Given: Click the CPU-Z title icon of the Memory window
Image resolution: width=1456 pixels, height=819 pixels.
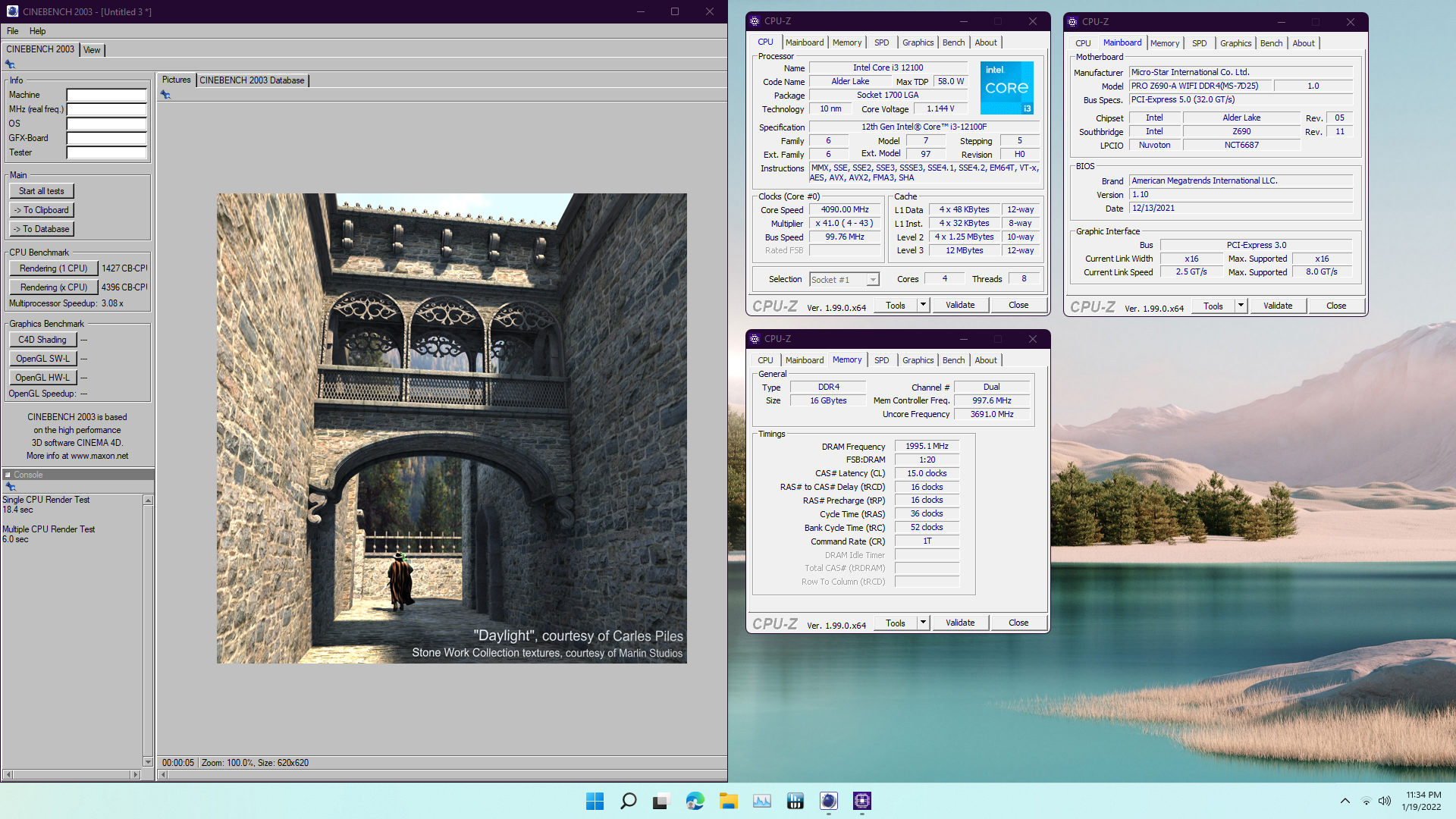Looking at the screenshot, I should tap(755, 339).
